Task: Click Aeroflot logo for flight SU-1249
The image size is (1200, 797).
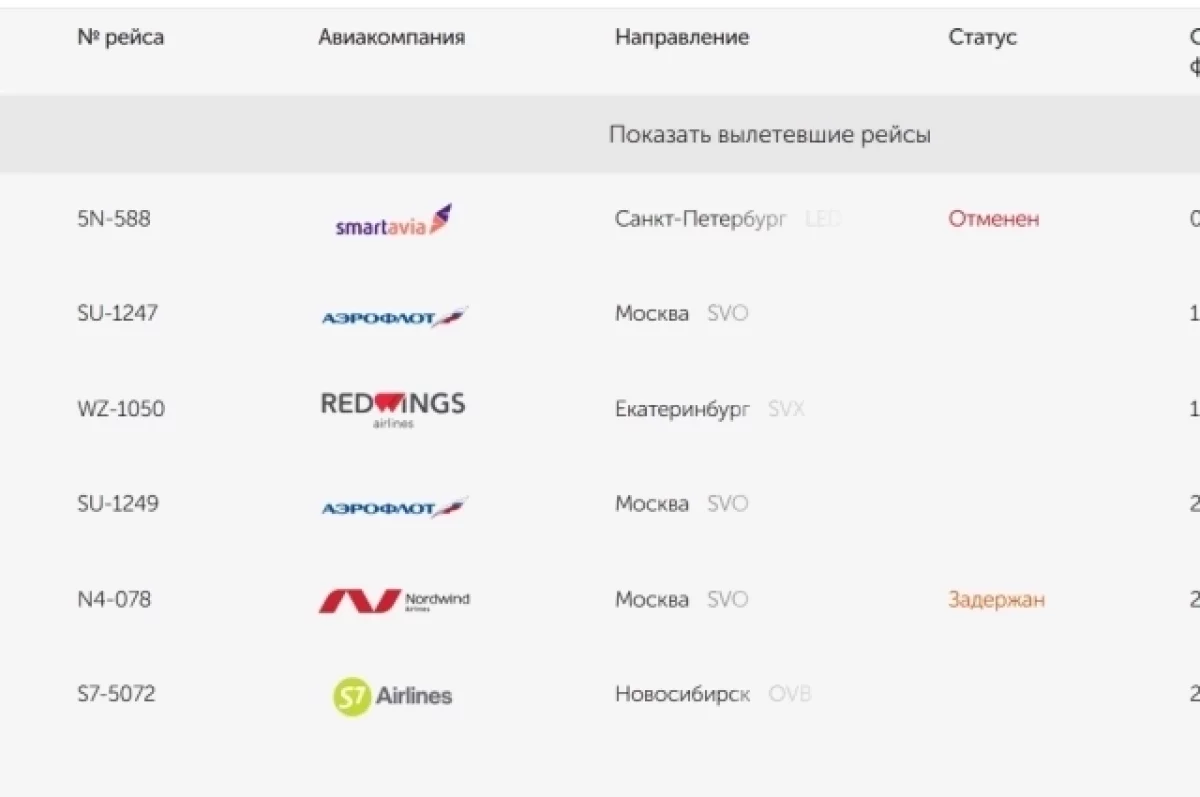Action: point(394,507)
